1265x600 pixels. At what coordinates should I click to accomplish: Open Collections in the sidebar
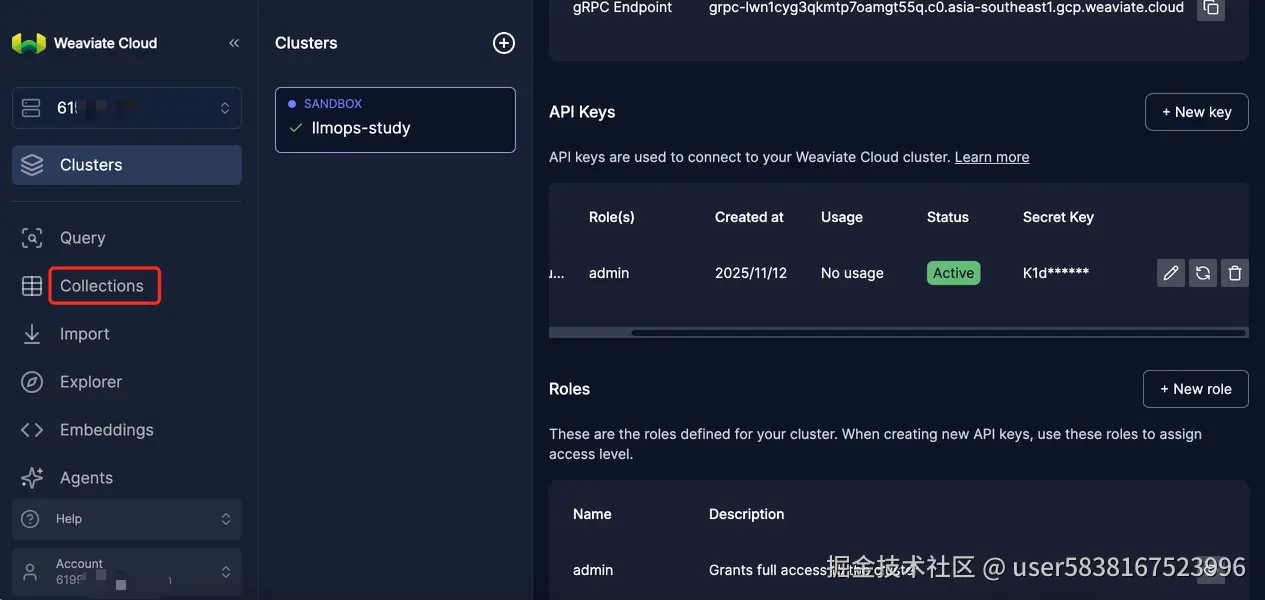[x=104, y=286]
